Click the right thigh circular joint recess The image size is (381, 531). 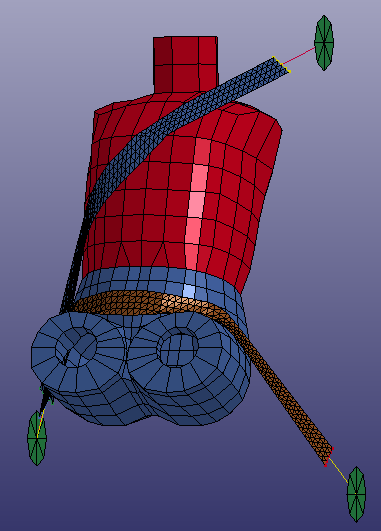[x=177, y=346]
